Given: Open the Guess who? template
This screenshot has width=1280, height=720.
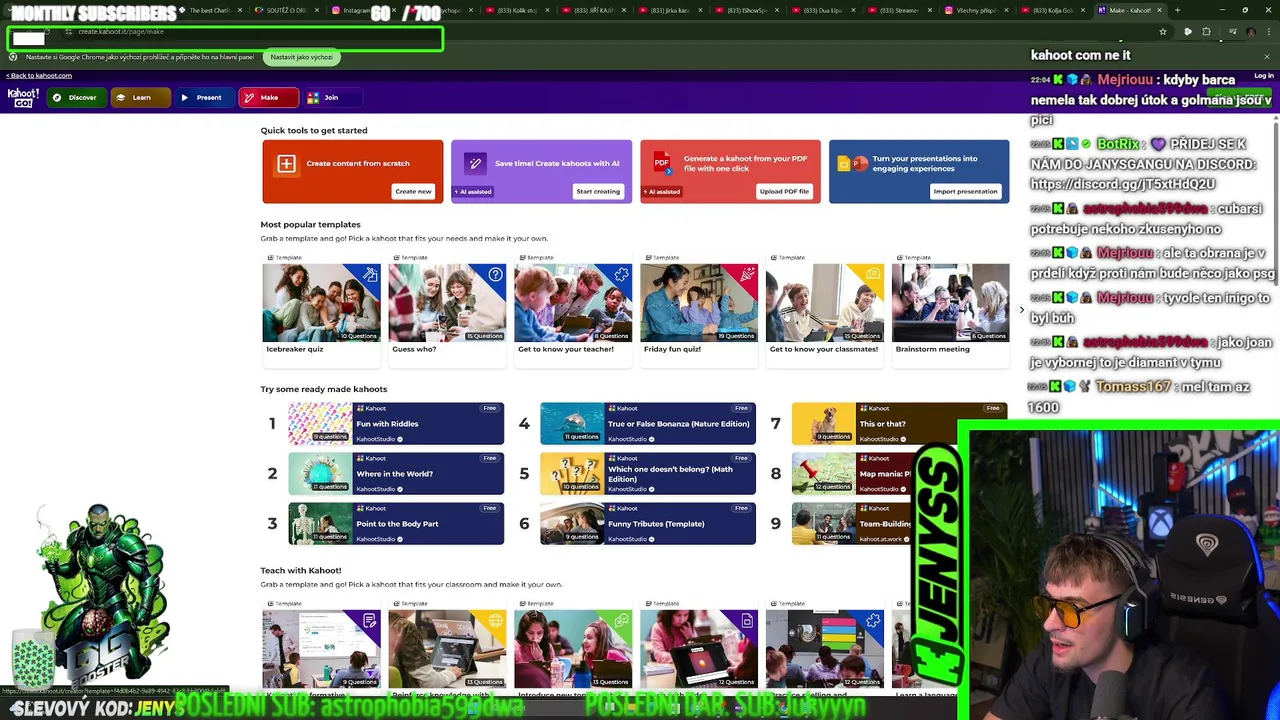Looking at the screenshot, I should point(447,308).
